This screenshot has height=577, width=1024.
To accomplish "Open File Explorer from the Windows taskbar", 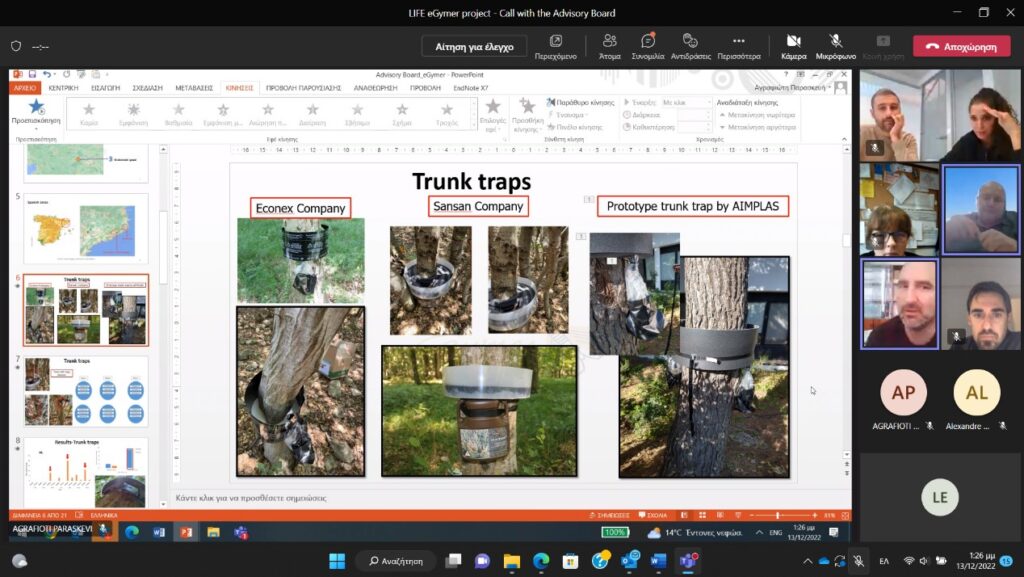I will pyautogui.click(x=511, y=561).
